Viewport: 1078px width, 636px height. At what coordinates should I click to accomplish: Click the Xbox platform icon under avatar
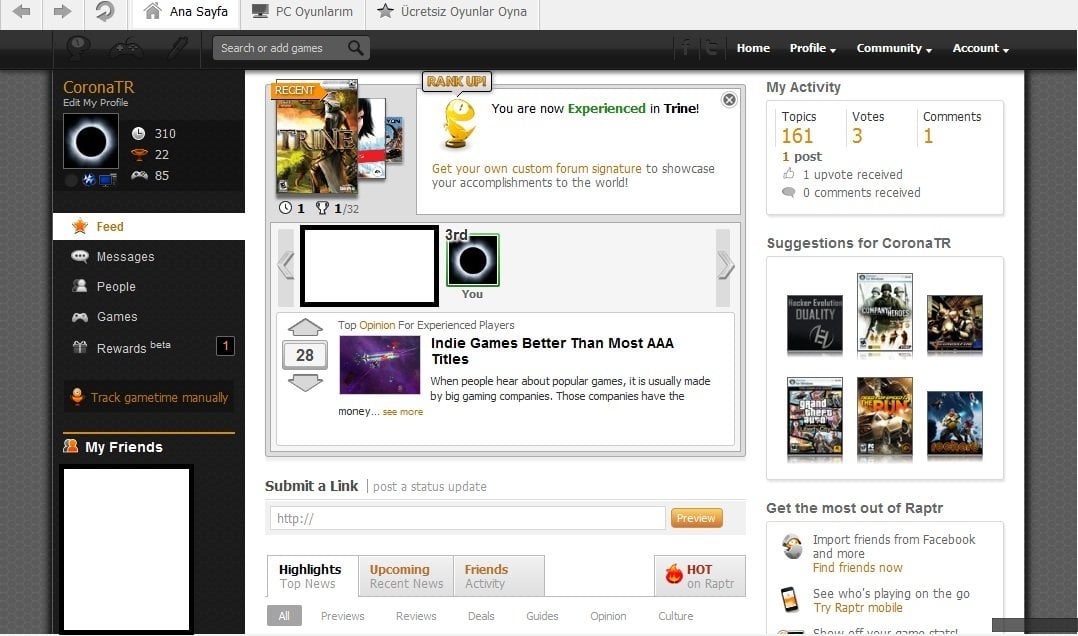[x=89, y=180]
